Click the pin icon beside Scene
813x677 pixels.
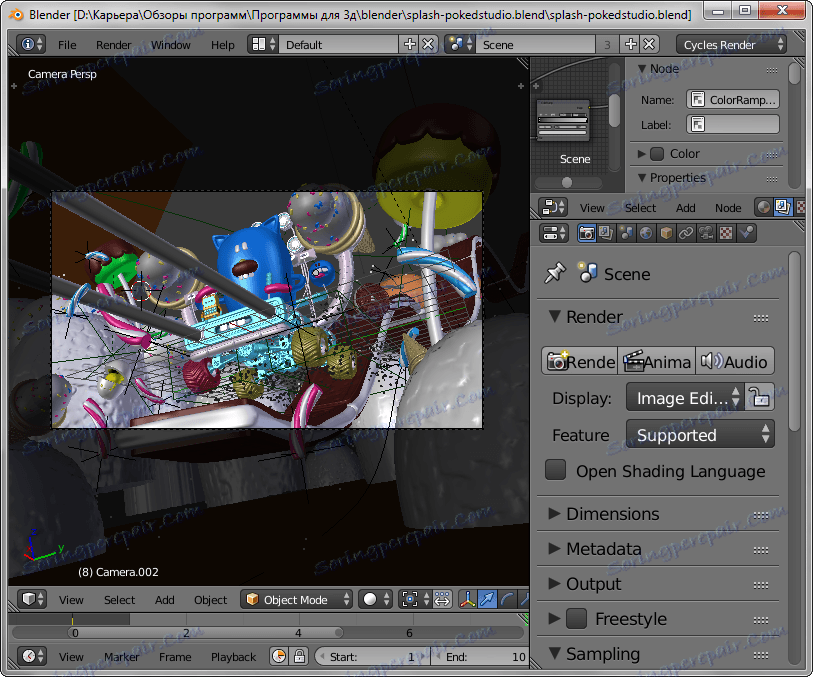click(x=554, y=274)
